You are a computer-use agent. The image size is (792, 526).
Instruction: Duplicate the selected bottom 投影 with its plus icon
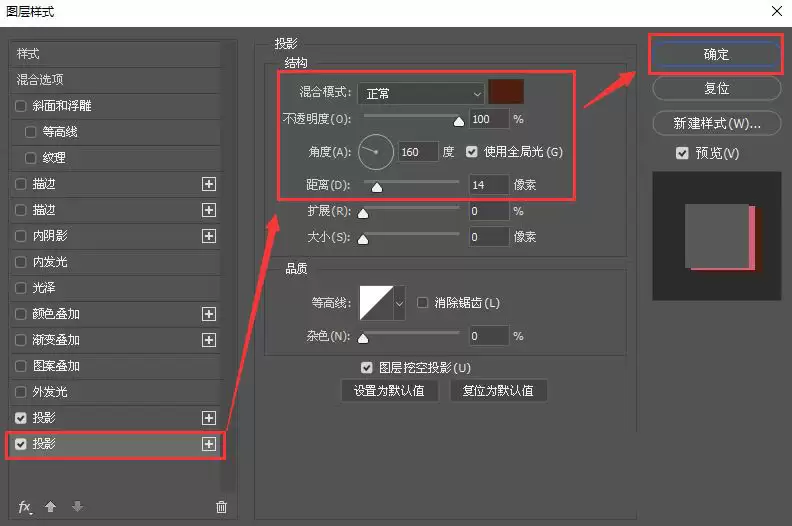point(209,444)
